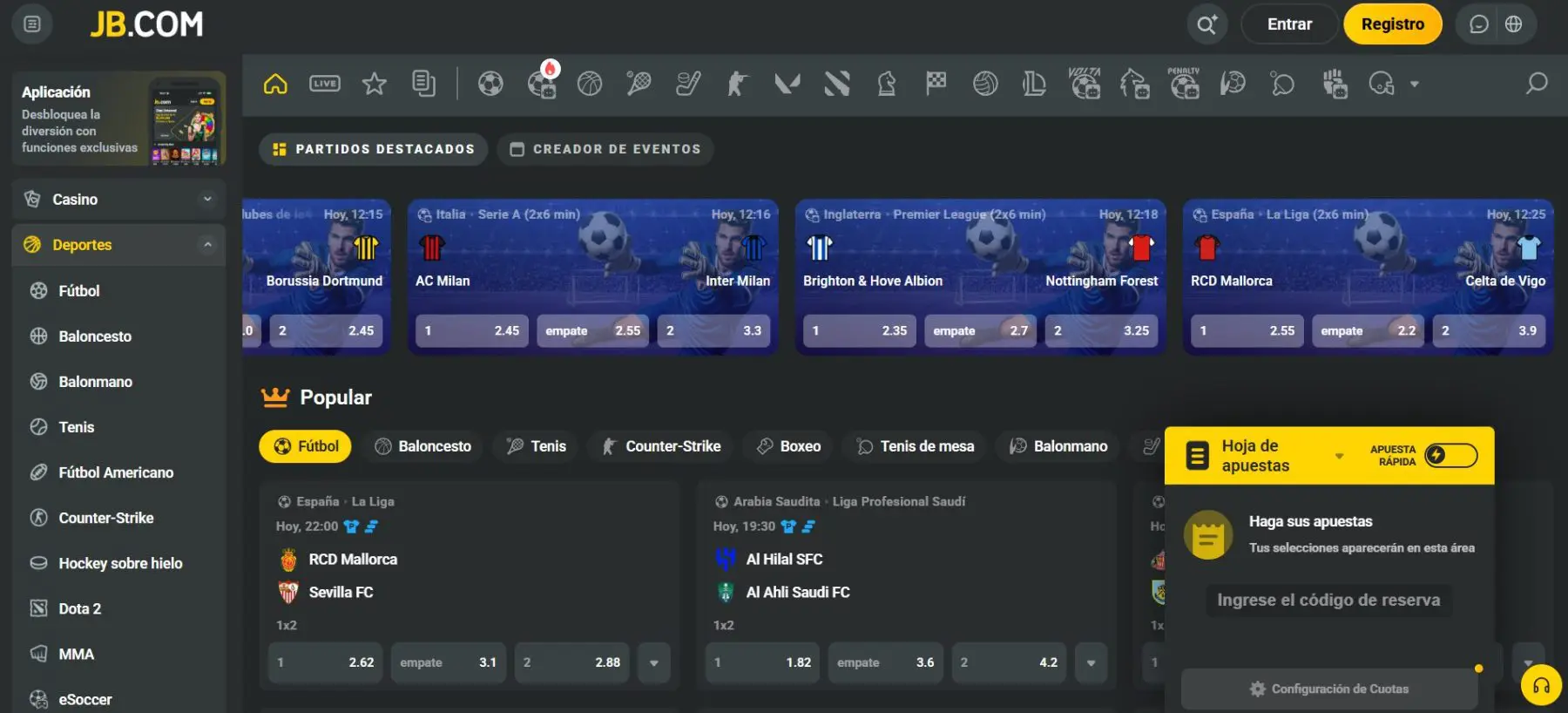Select the tennis racket icon in toolbar
Screen dimensions: 1568x713
point(639,84)
